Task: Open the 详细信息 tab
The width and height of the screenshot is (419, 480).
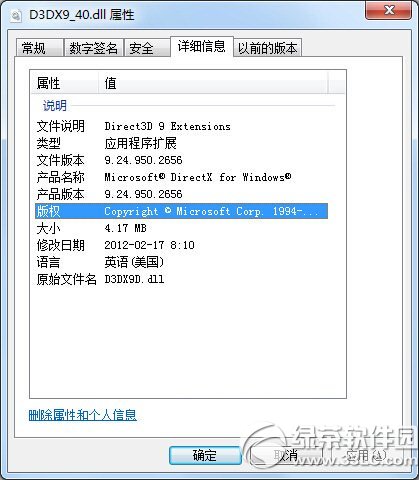Action: [x=201, y=47]
